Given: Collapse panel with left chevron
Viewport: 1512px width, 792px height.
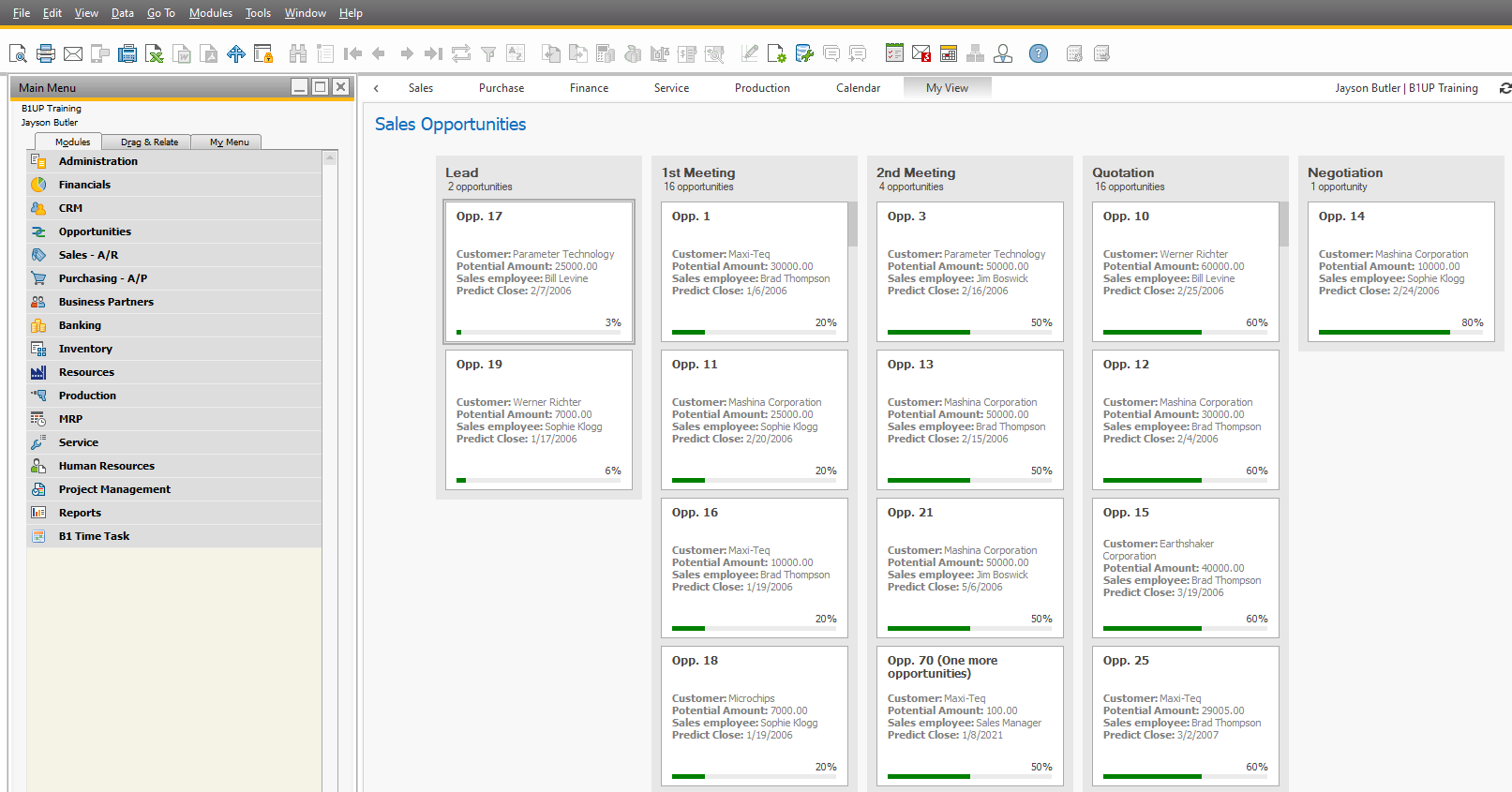Looking at the screenshot, I should coord(376,88).
